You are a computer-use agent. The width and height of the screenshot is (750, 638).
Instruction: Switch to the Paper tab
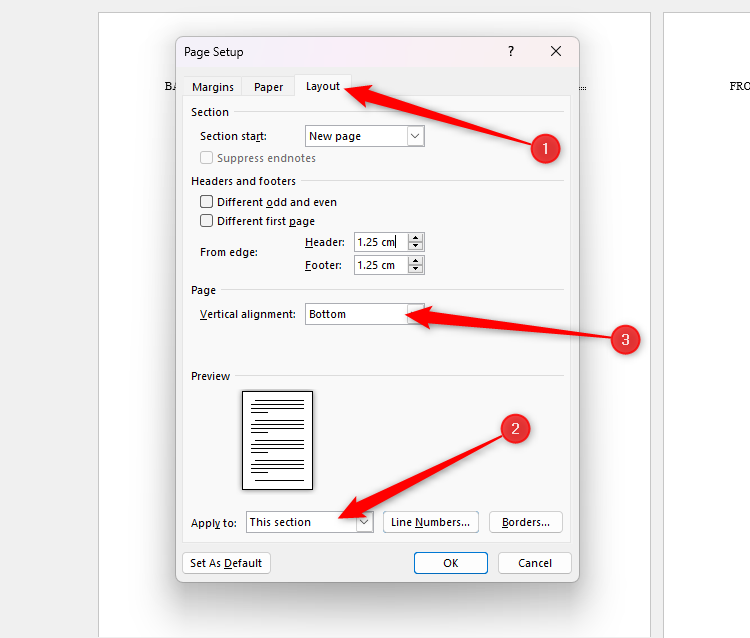[x=268, y=87]
